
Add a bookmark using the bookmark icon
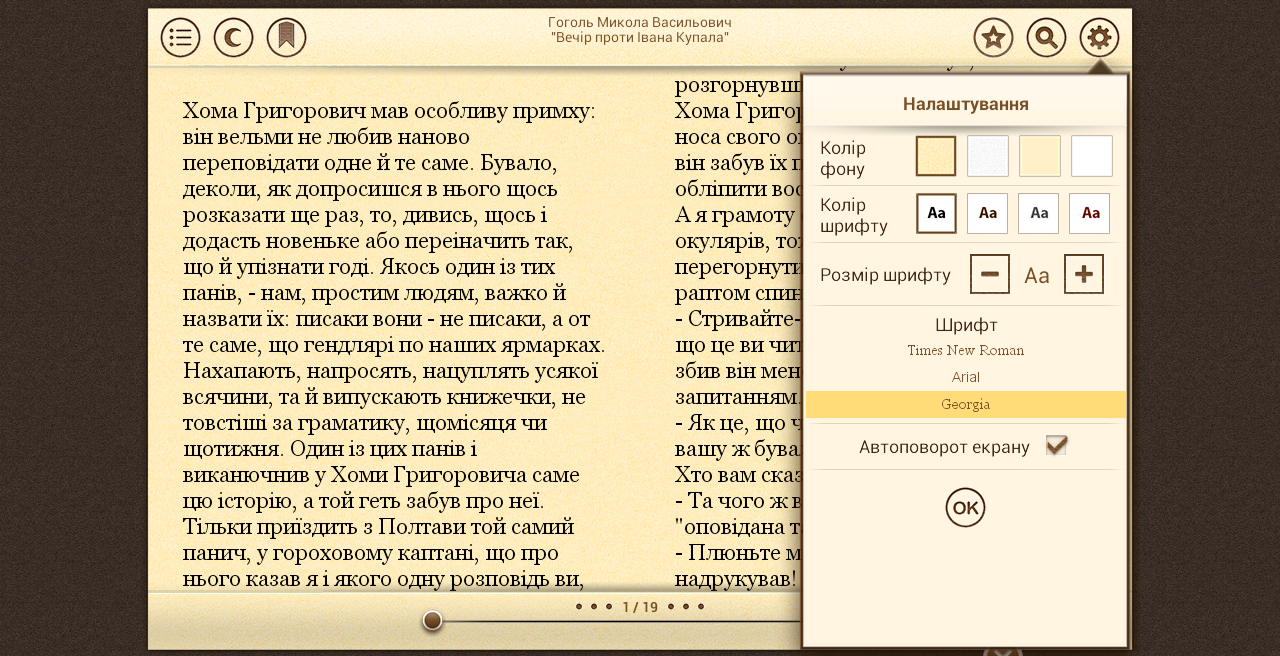click(286, 38)
